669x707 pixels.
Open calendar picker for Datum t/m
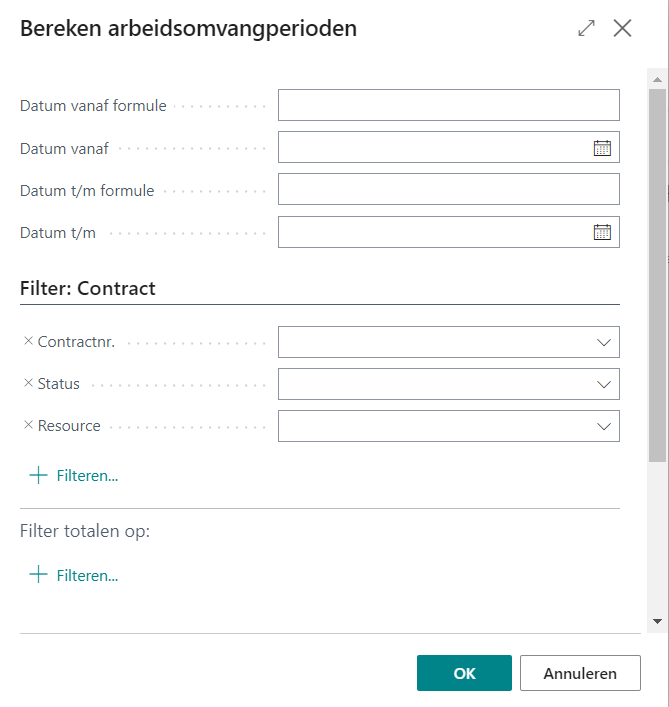(602, 232)
